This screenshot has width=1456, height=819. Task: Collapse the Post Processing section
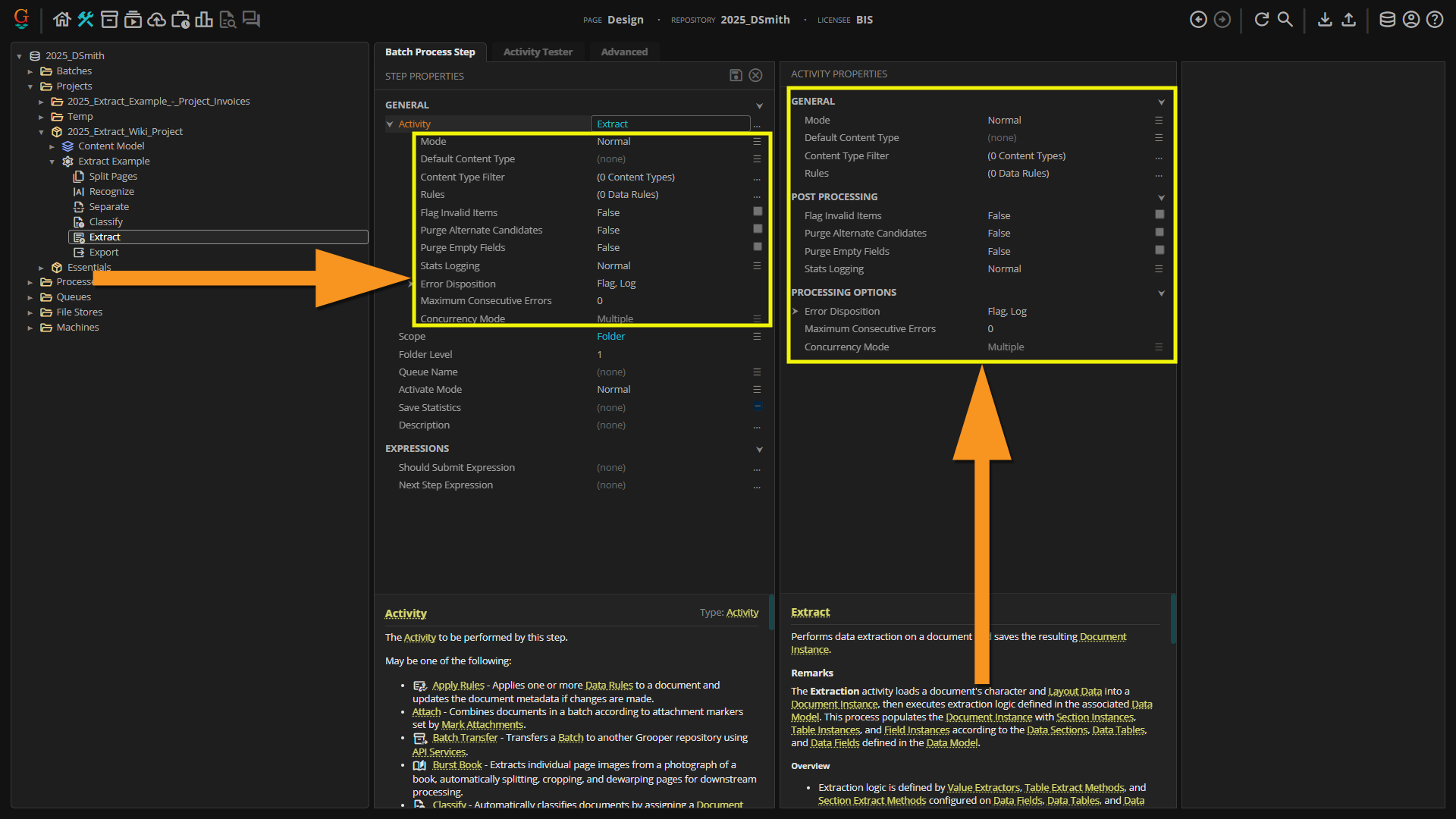pyautogui.click(x=1161, y=197)
